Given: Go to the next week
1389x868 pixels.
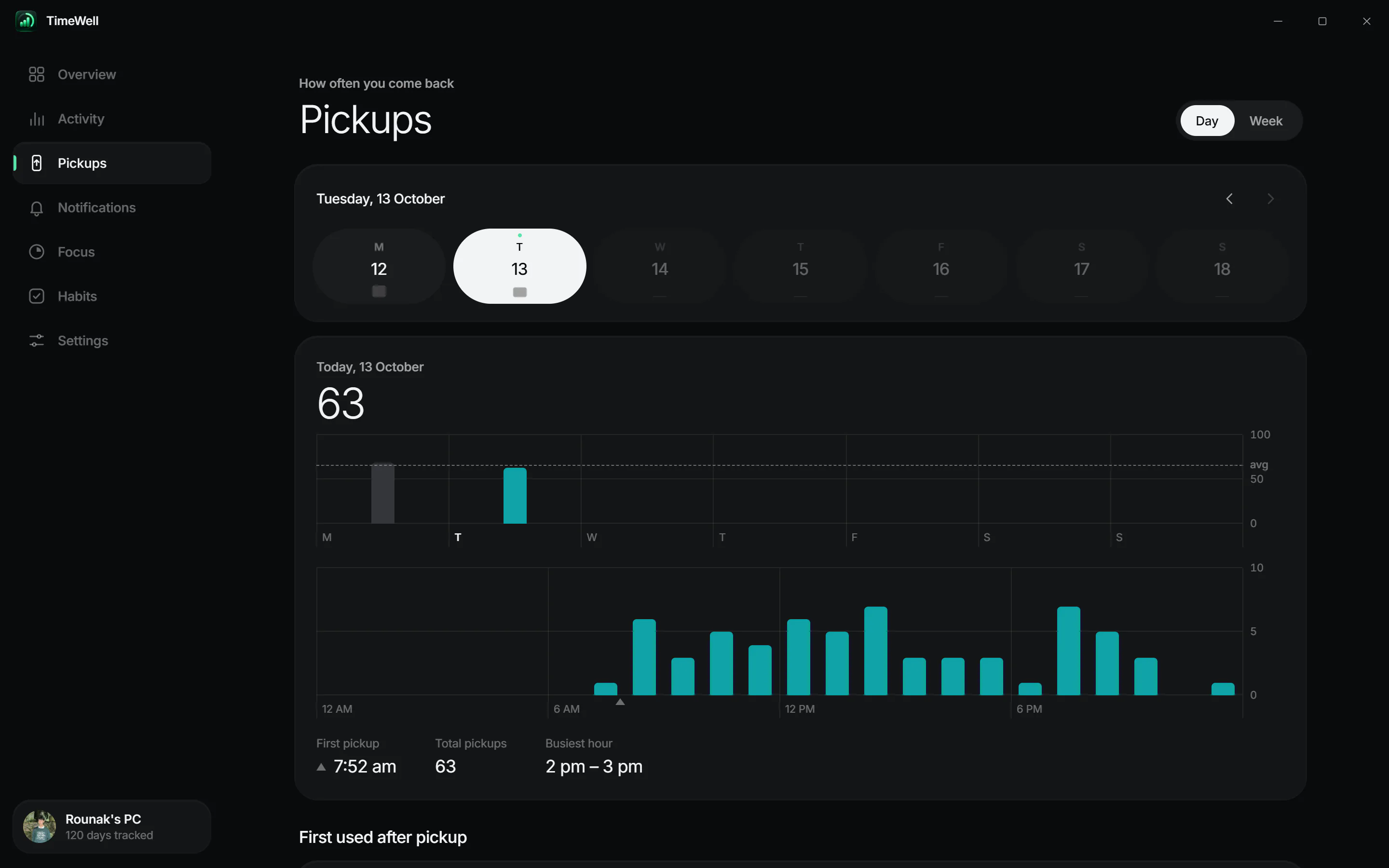Looking at the screenshot, I should coord(1270,199).
